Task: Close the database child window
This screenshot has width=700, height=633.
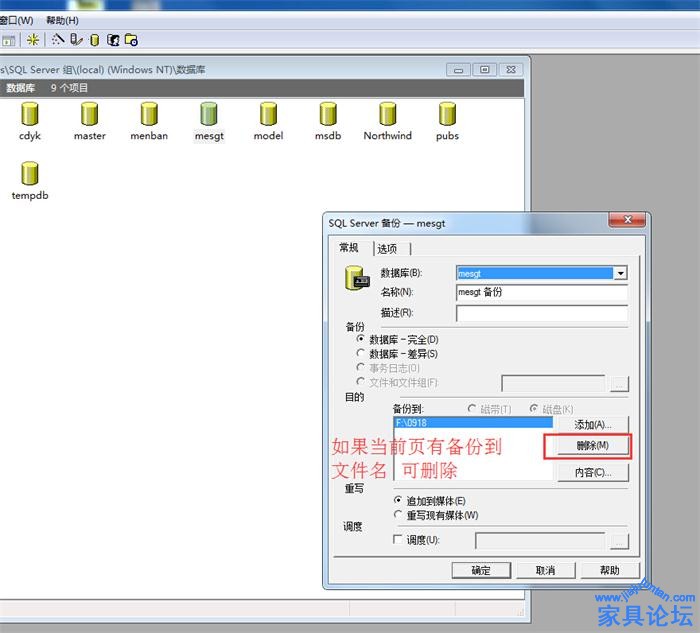Action: coord(511,70)
